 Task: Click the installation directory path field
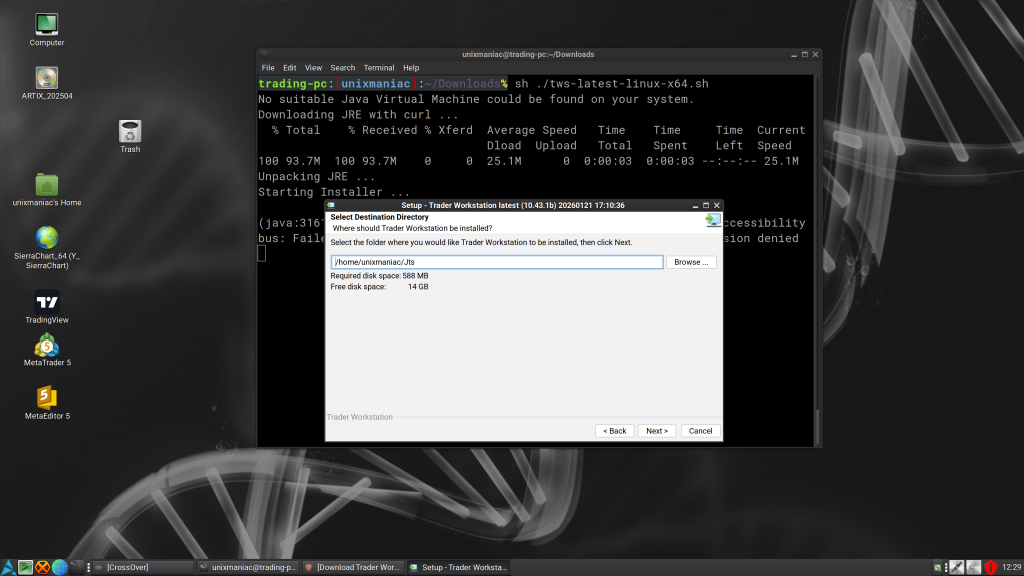tap(497, 261)
